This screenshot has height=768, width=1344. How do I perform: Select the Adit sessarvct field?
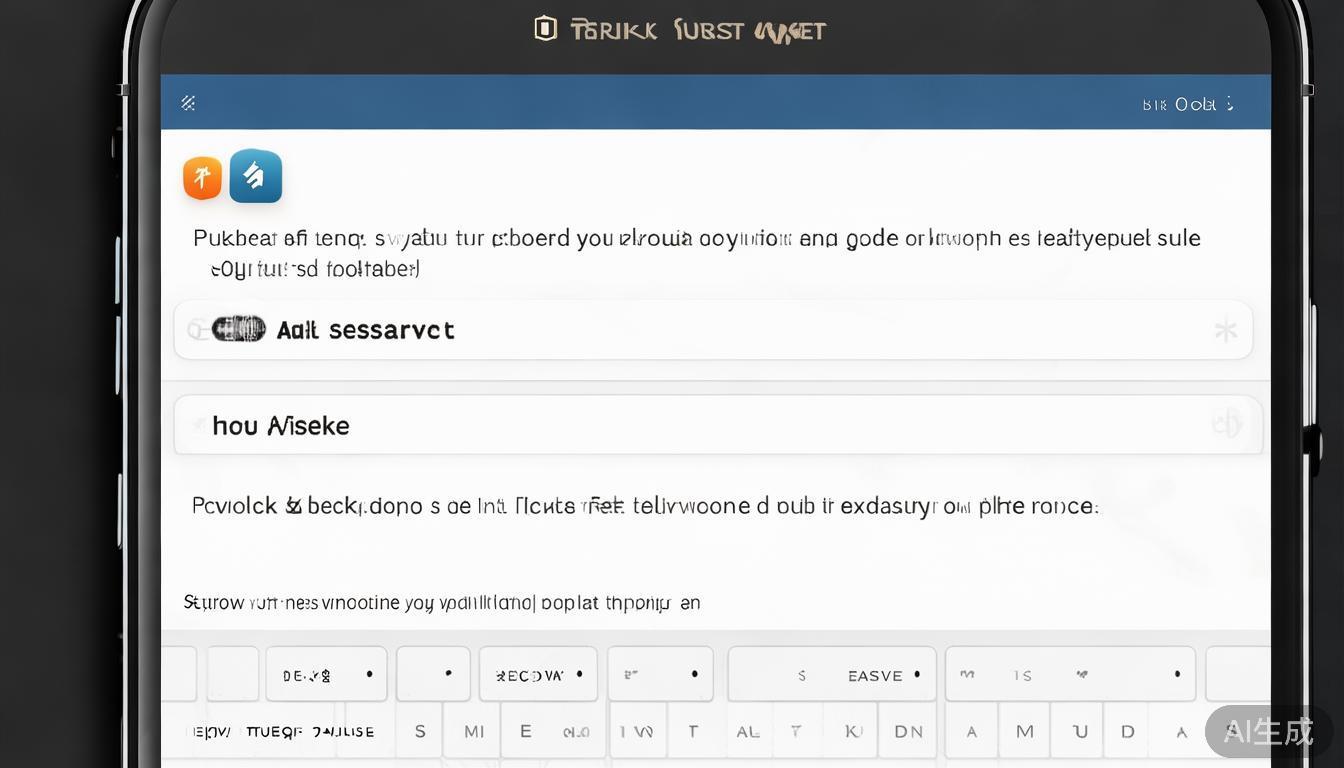pyautogui.click(x=700, y=330)
